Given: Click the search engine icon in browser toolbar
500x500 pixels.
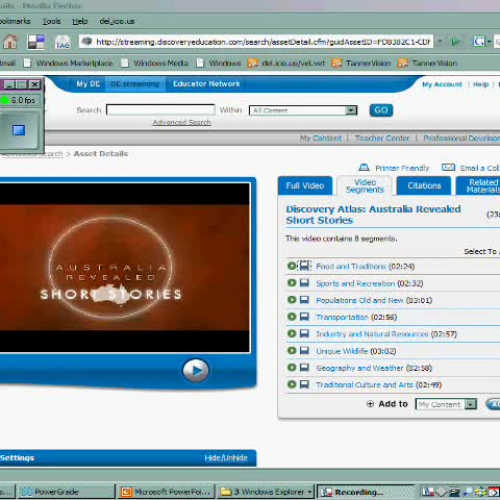Looking at the screenshot, I should pos(479,42).
